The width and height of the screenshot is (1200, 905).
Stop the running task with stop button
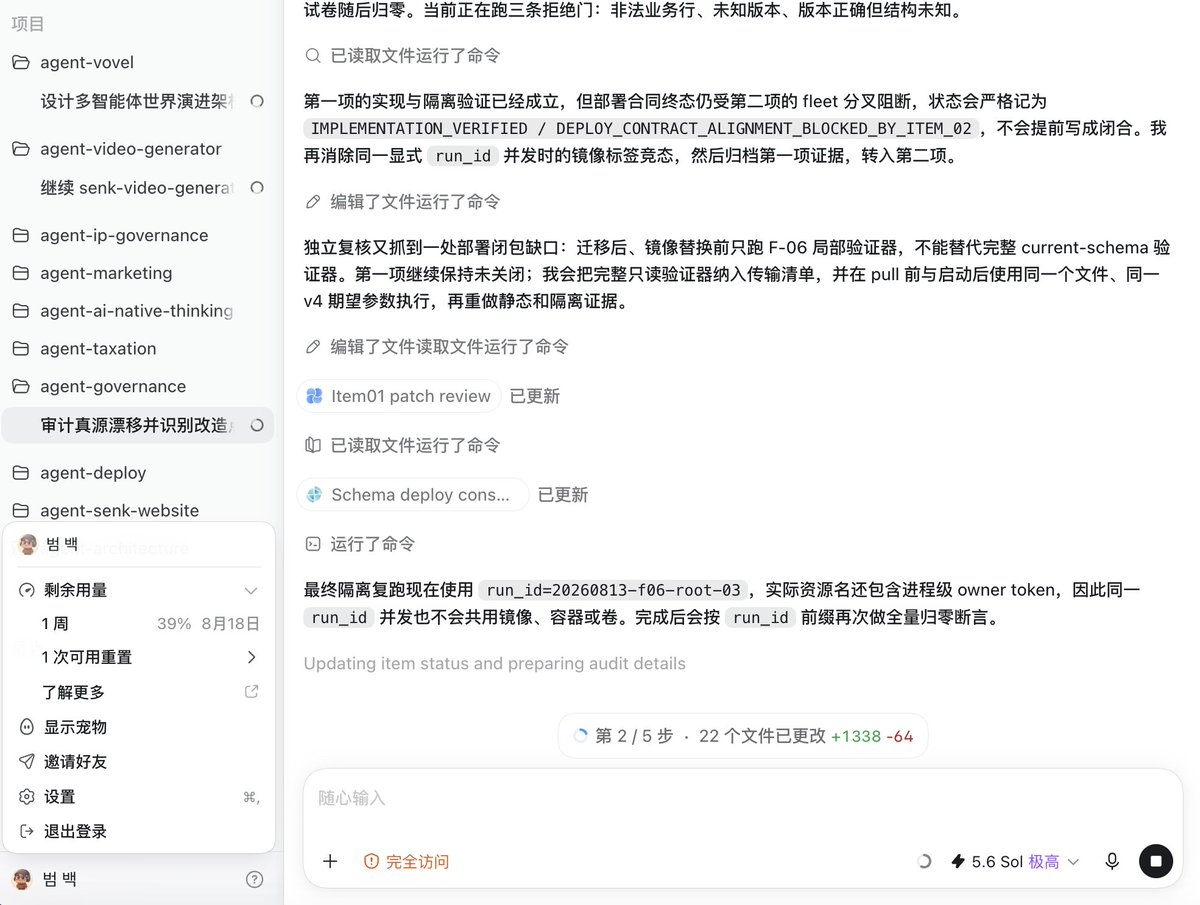pyautogui.click(x=1156, y=862)
